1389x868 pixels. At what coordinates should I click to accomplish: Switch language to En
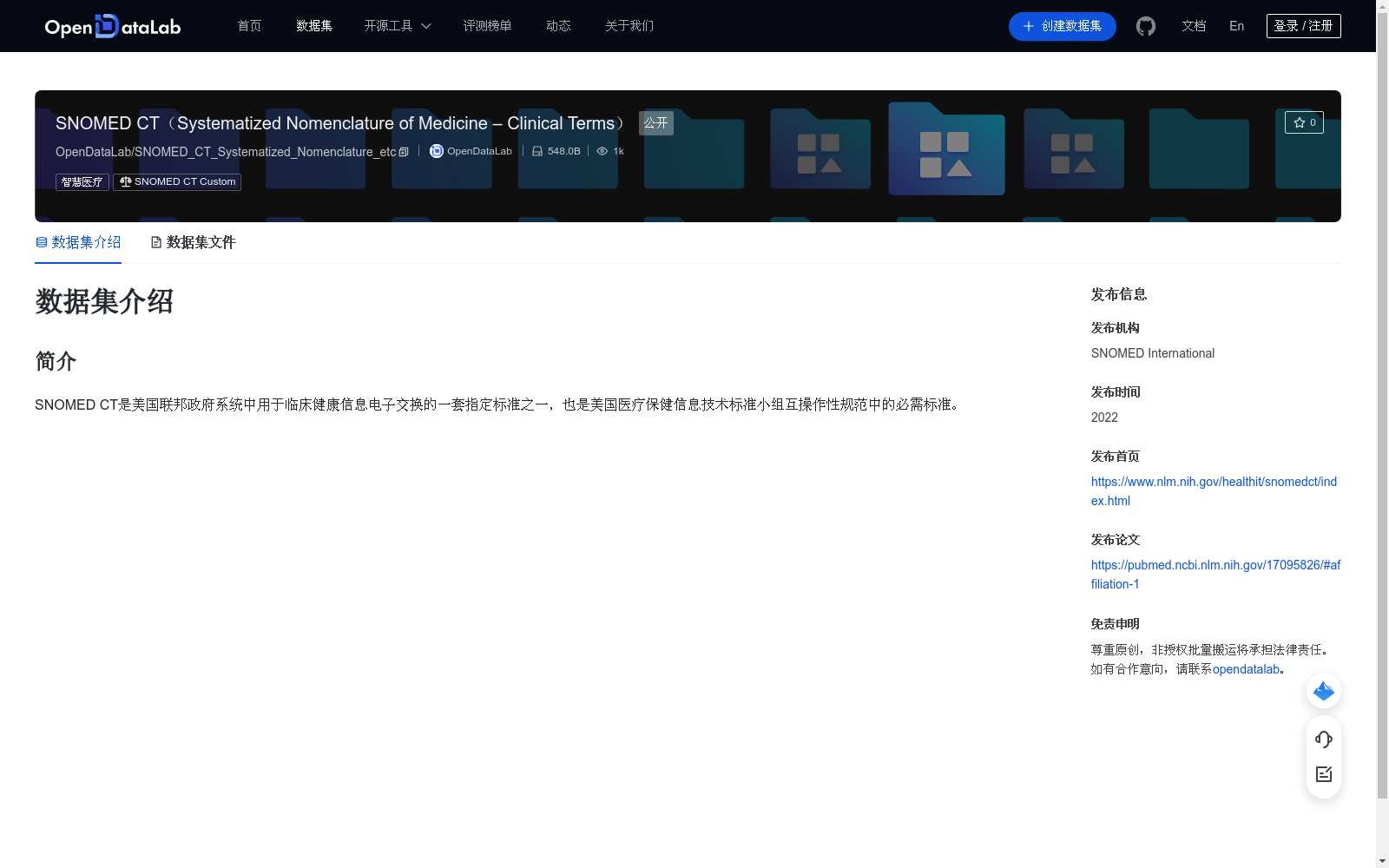[x=1236, y=26]
